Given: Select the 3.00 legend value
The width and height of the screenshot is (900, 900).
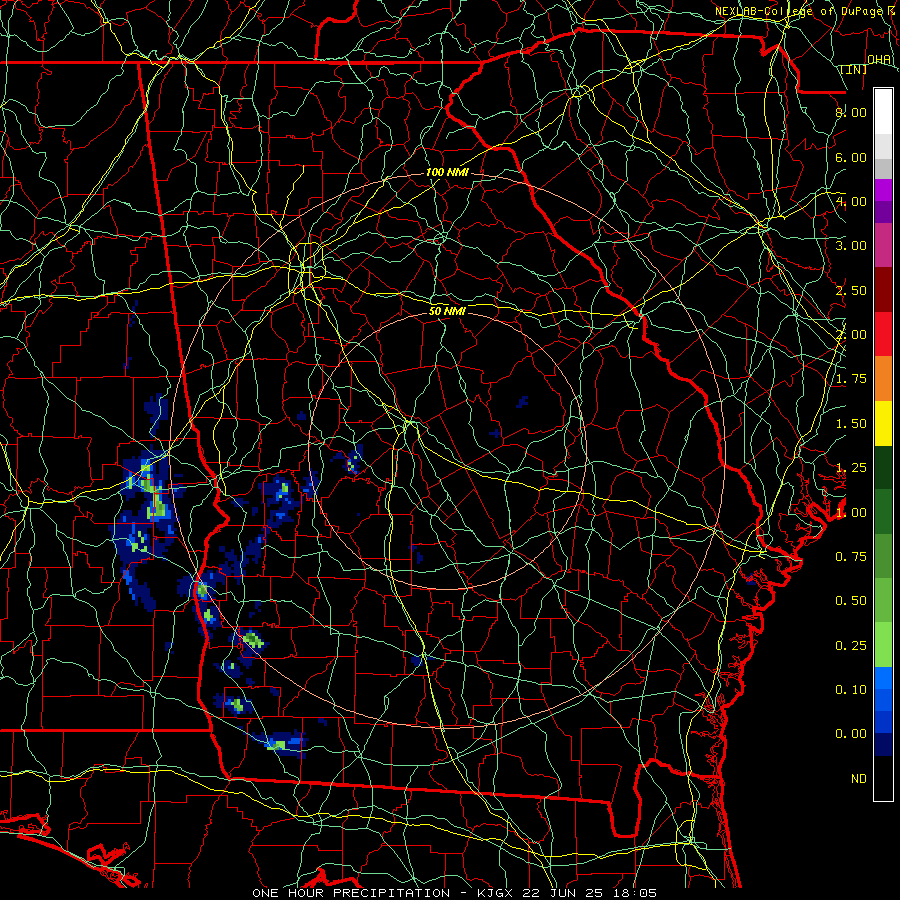Looking at the screenshot, I should coord(851,246).
